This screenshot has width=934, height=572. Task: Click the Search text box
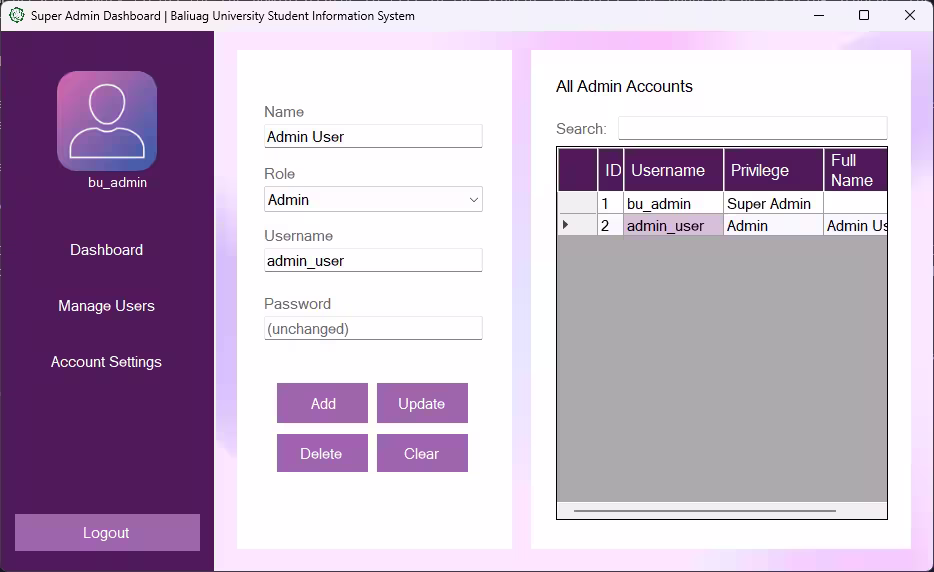tap(753, 128)
